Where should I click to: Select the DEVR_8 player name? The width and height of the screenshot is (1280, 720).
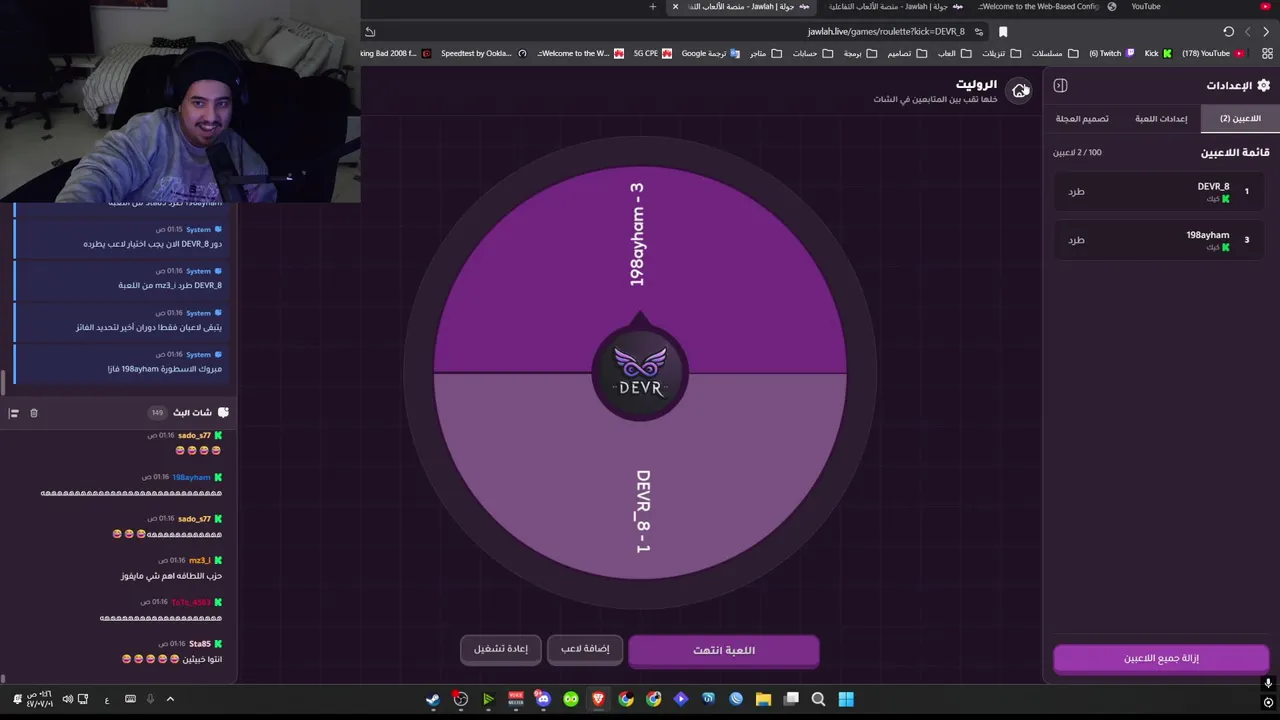pos(1213,186)
